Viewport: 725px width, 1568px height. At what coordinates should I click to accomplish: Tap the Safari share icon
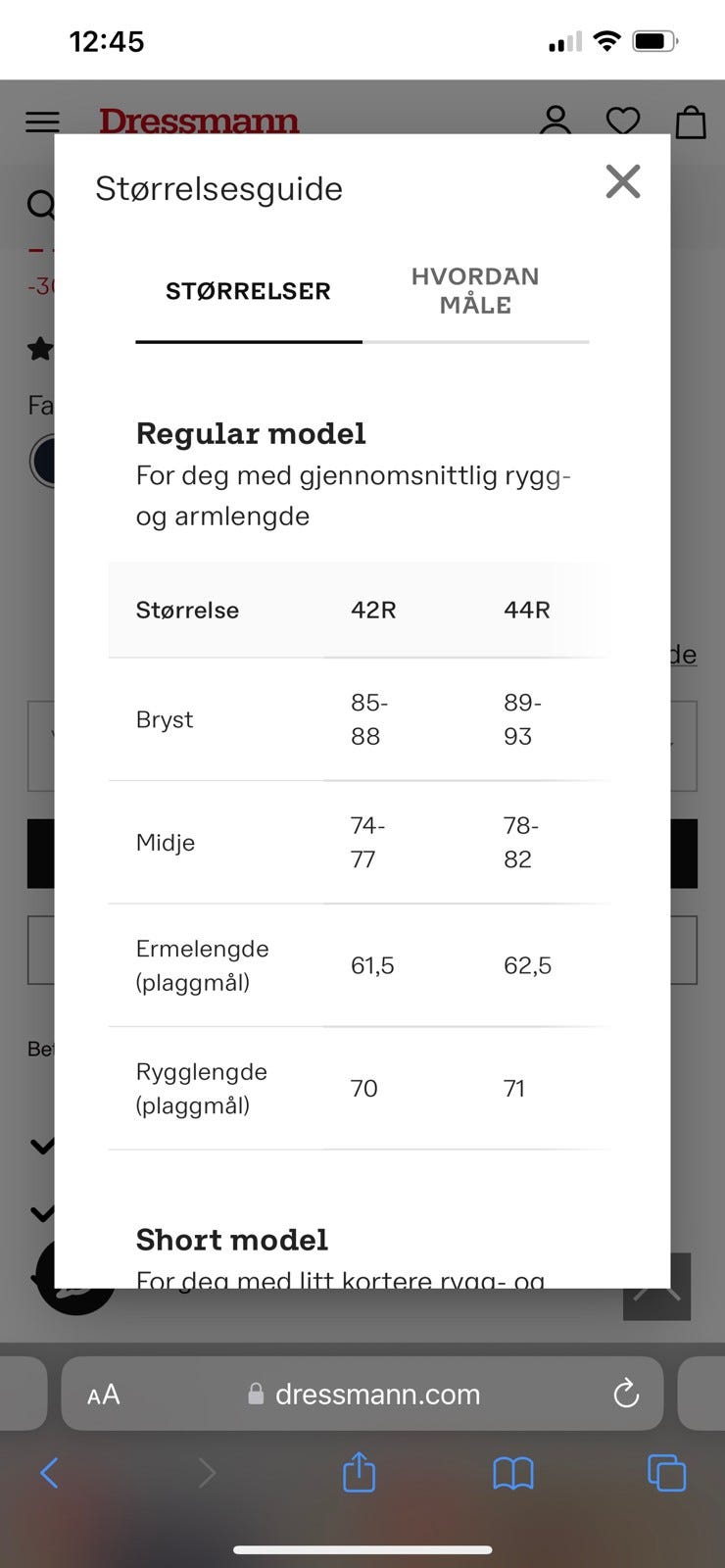tap(359, 1472)
